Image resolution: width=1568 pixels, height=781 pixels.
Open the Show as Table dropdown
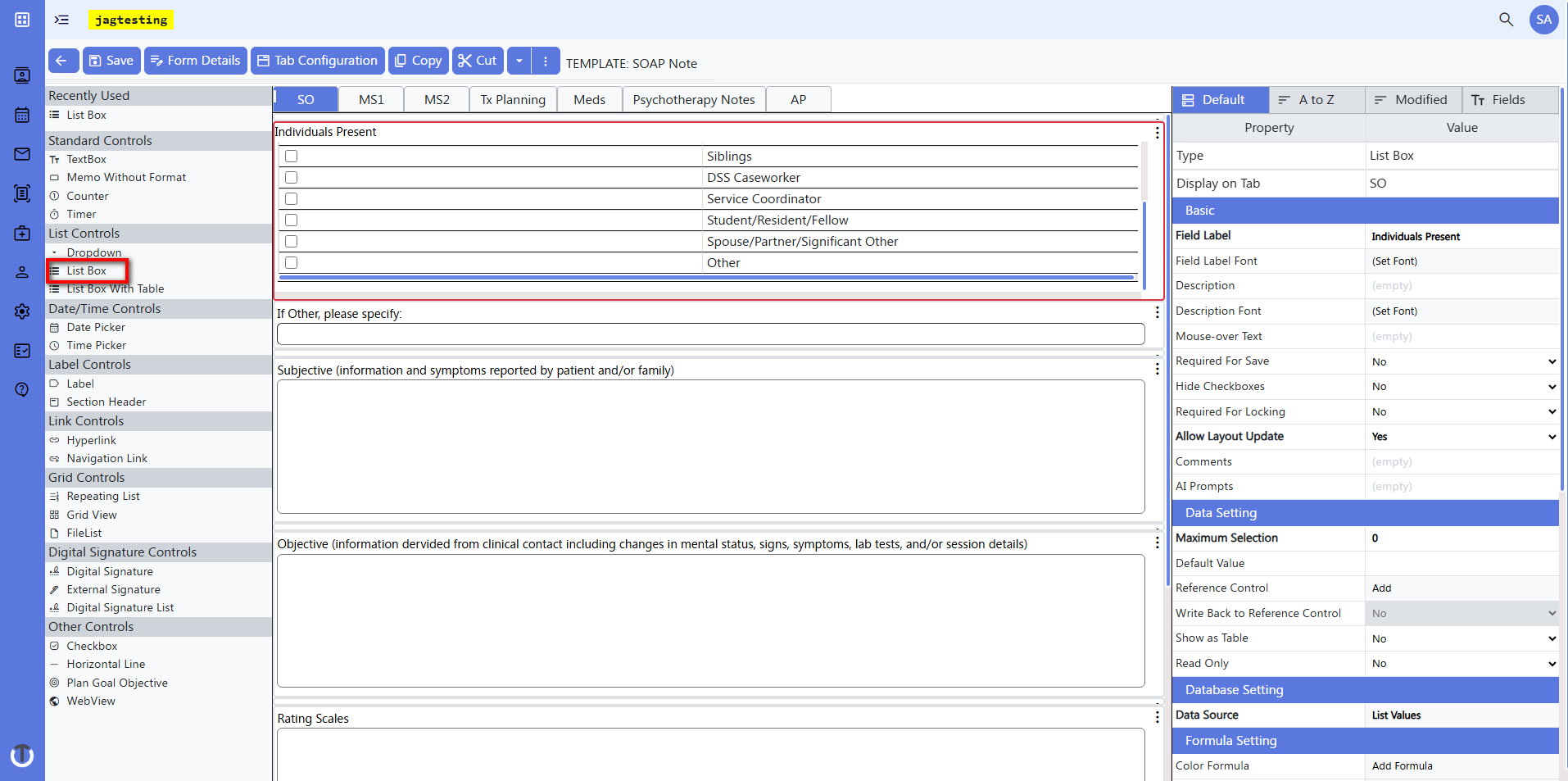(x=1462, y=638)
